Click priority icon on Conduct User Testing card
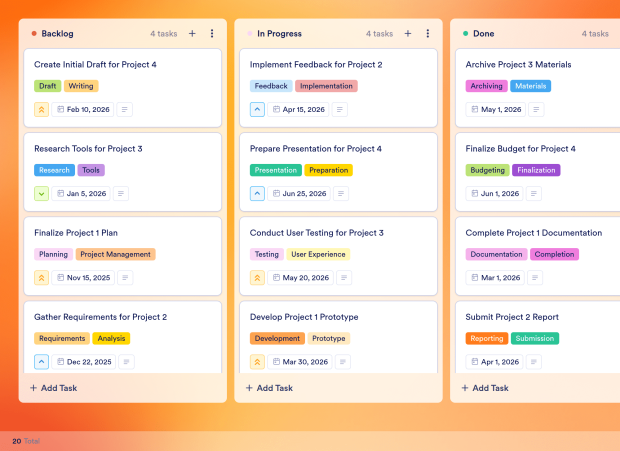 [257, 278]
